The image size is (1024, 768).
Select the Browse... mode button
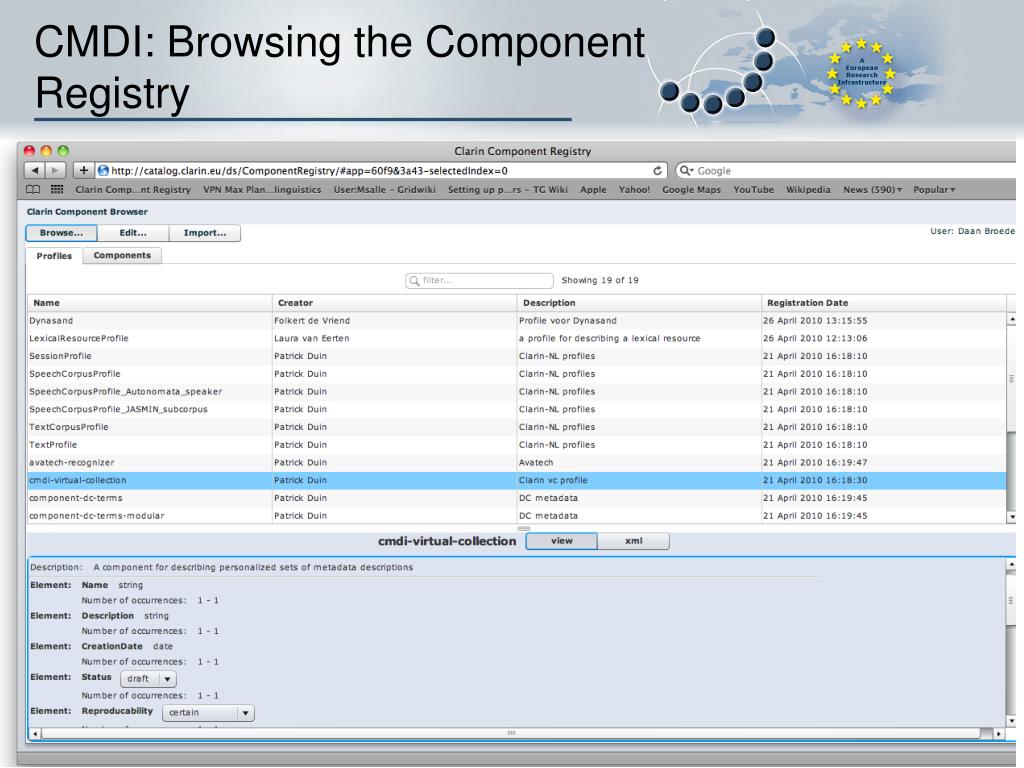pyautogui.click(x=61, y=232)
